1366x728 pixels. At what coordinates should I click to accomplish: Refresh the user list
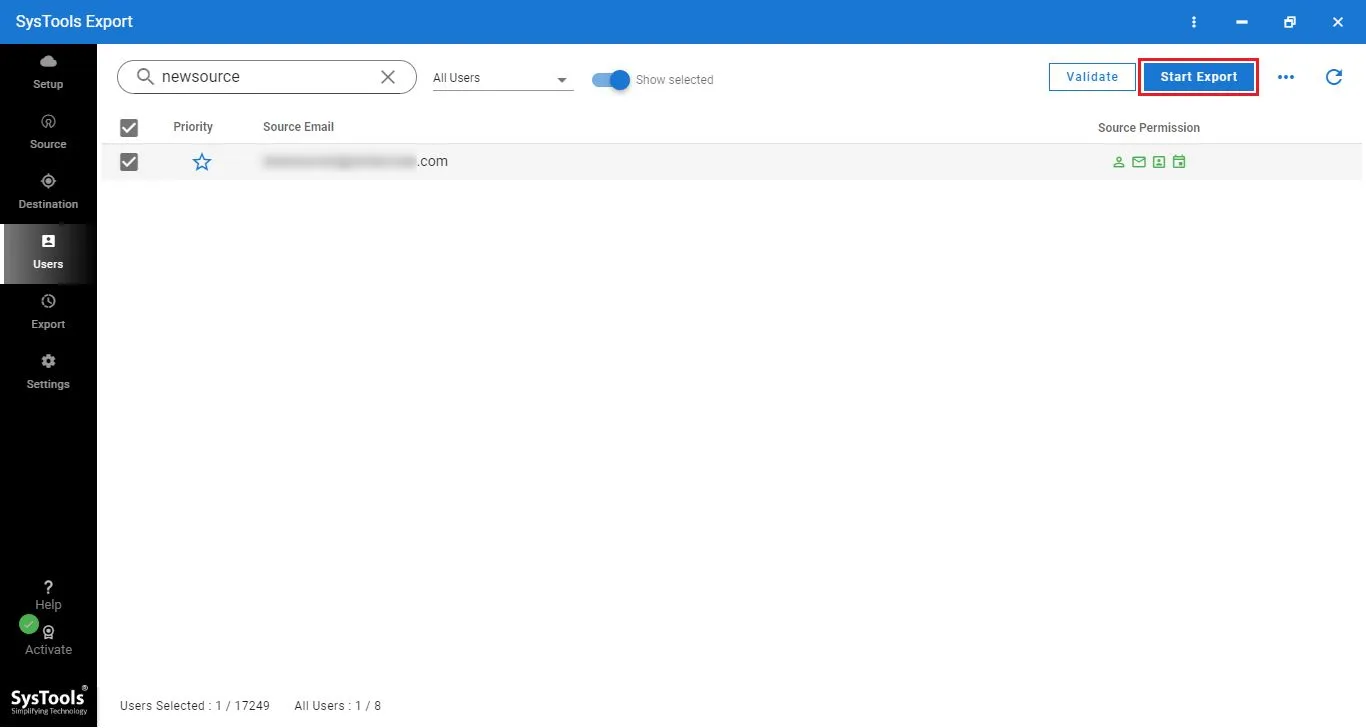click(x=1333, y=77)
